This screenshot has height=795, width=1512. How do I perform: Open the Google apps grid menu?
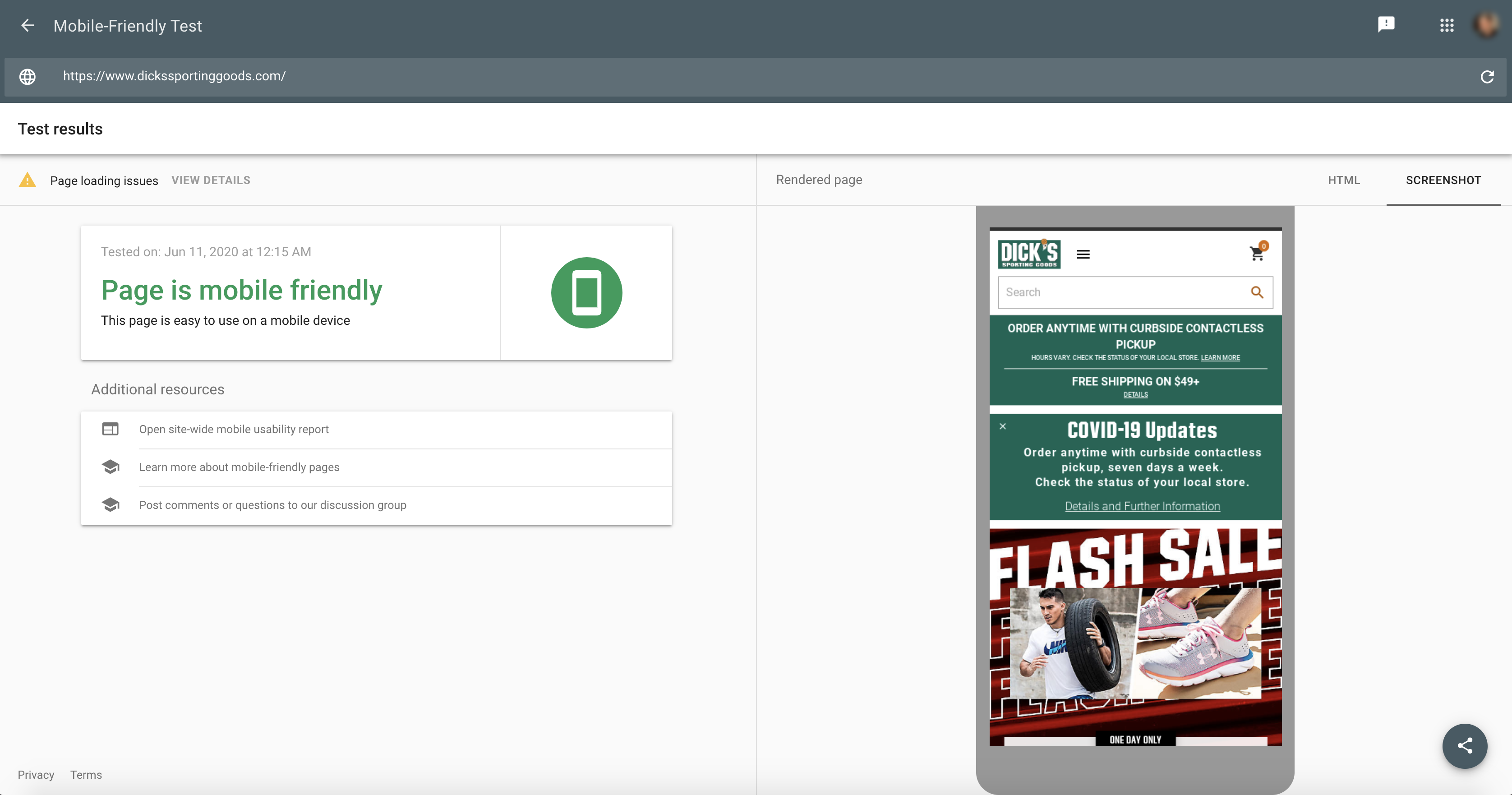point(1447,25)
